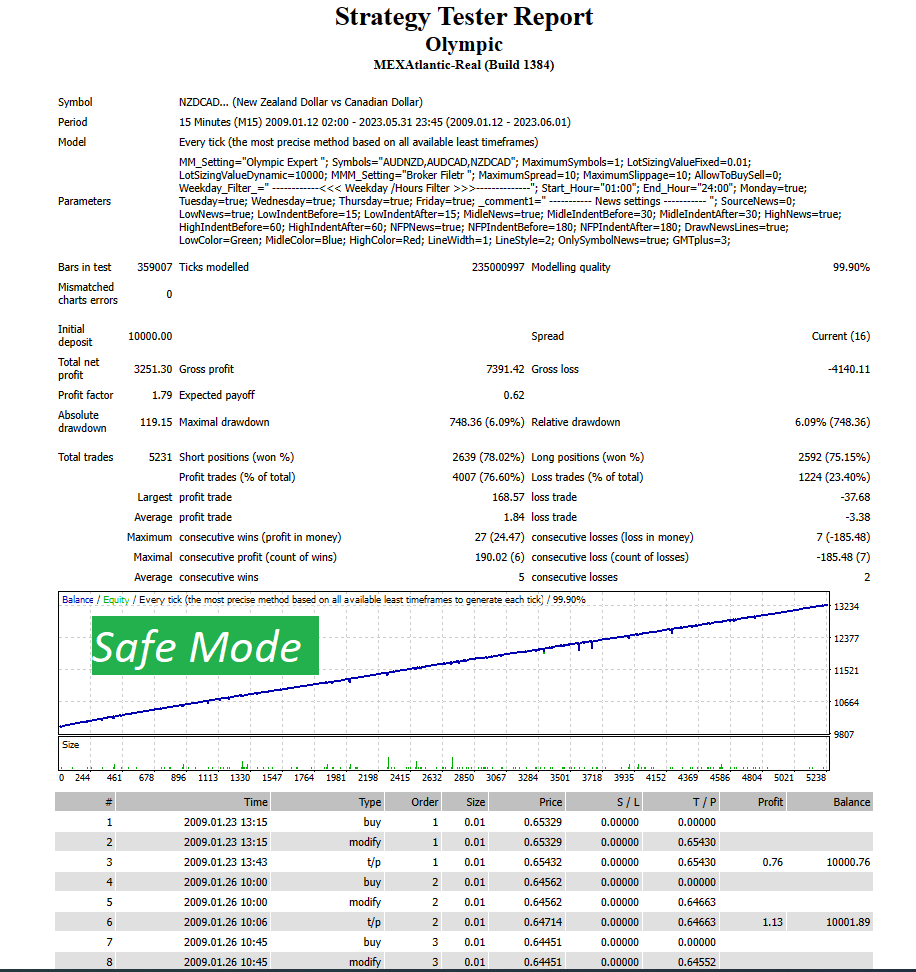Click the Total net profit value 3251.30
The width and height of the screenshot is (916, 972).
tap(152, 369)
